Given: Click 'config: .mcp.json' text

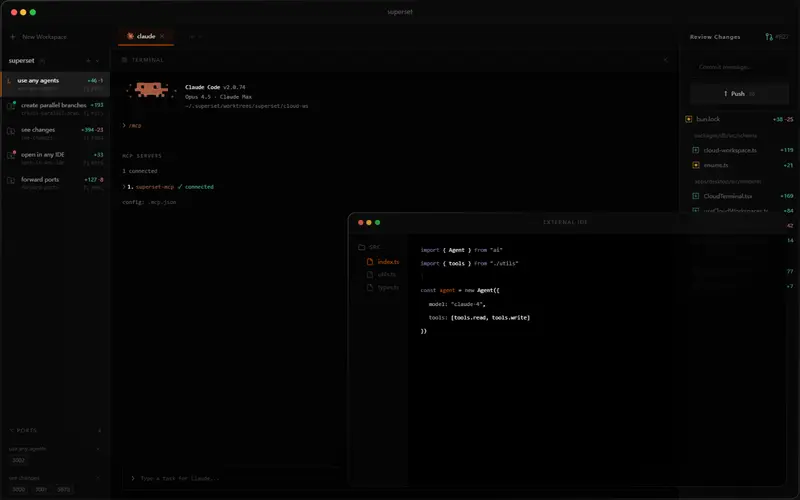Looking at the screenshot, I should (x=149, y=202).
